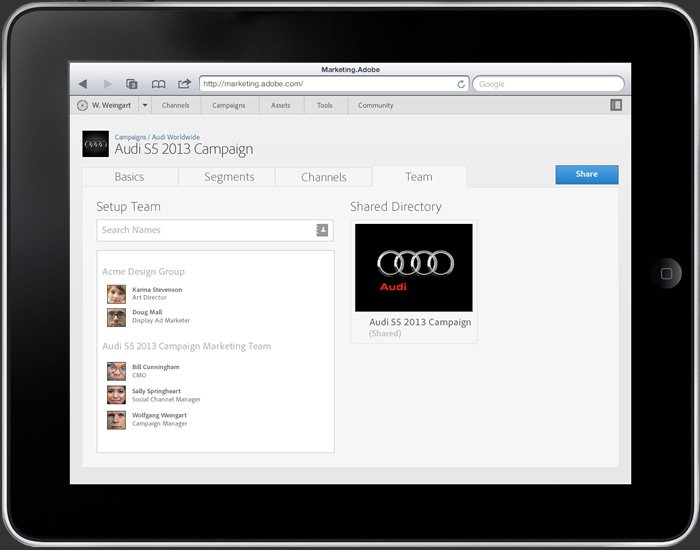Click the blue Share button
700x550 pixels.
tap(587, 174)
